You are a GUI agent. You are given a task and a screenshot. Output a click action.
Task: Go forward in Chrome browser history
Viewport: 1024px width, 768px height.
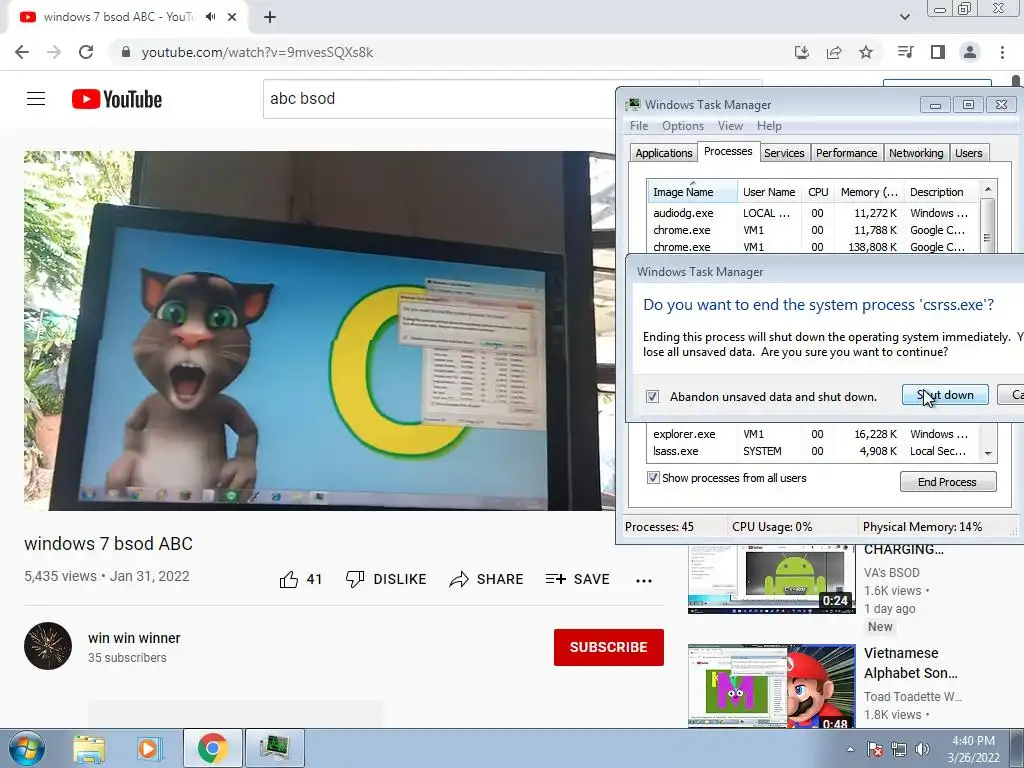click(x=54, y=52)
